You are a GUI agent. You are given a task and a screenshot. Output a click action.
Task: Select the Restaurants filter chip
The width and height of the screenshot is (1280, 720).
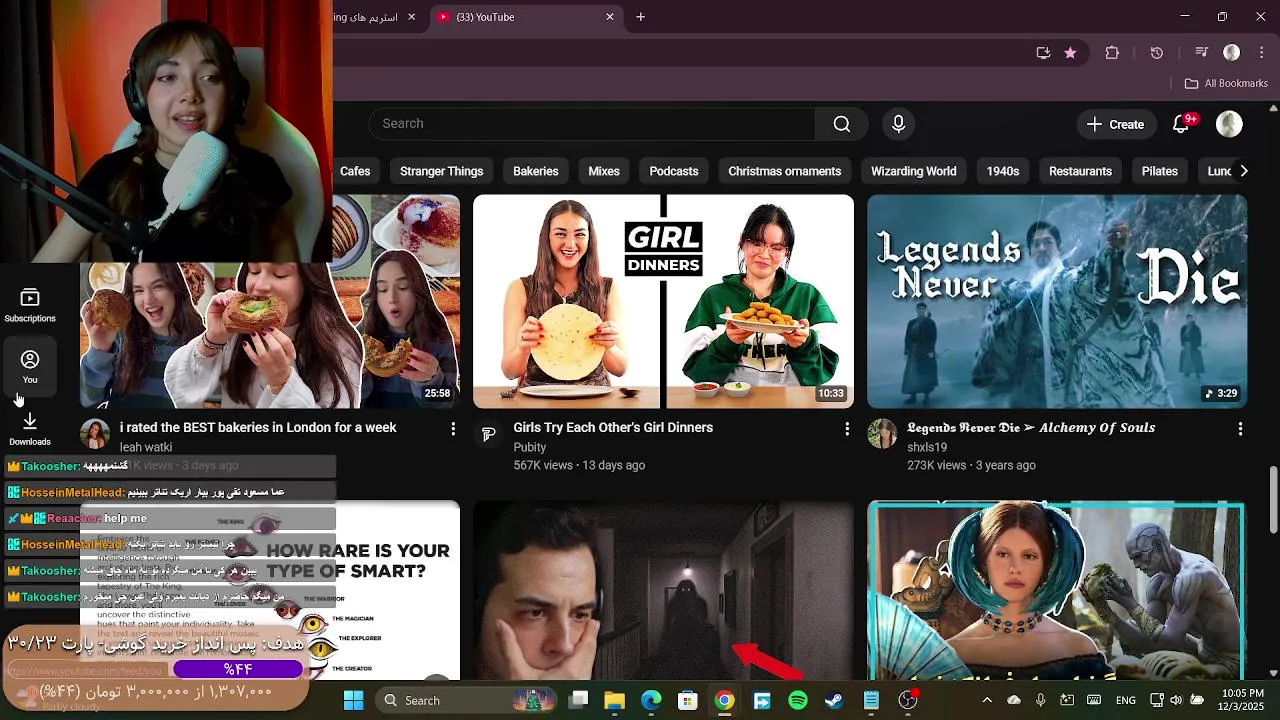[x=1080, y=171]
